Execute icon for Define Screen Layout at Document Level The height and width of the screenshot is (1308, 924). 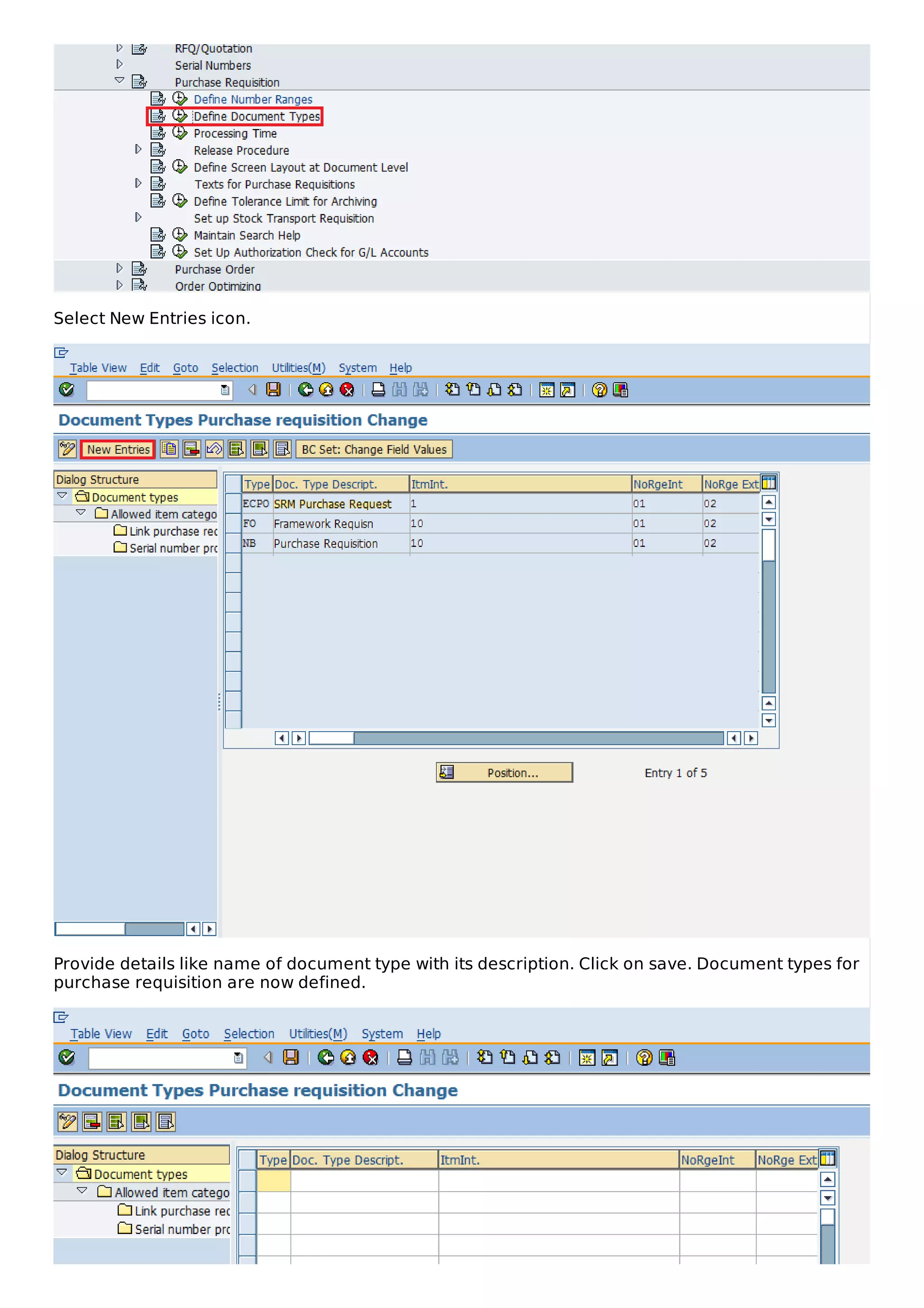click(x=180, y=167)
